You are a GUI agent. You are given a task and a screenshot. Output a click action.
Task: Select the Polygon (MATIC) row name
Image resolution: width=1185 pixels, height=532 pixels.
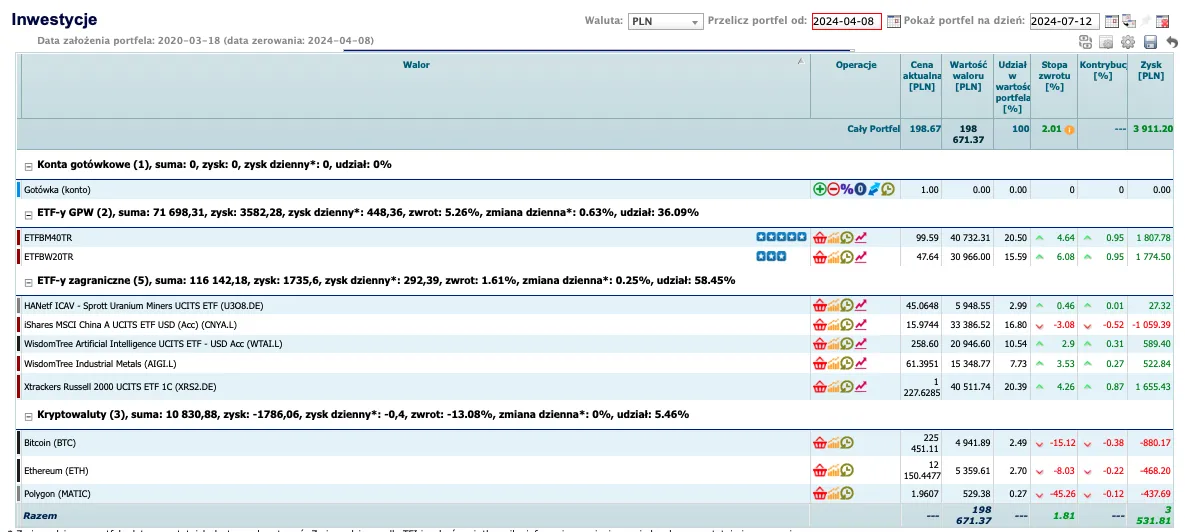coord(57,493)
